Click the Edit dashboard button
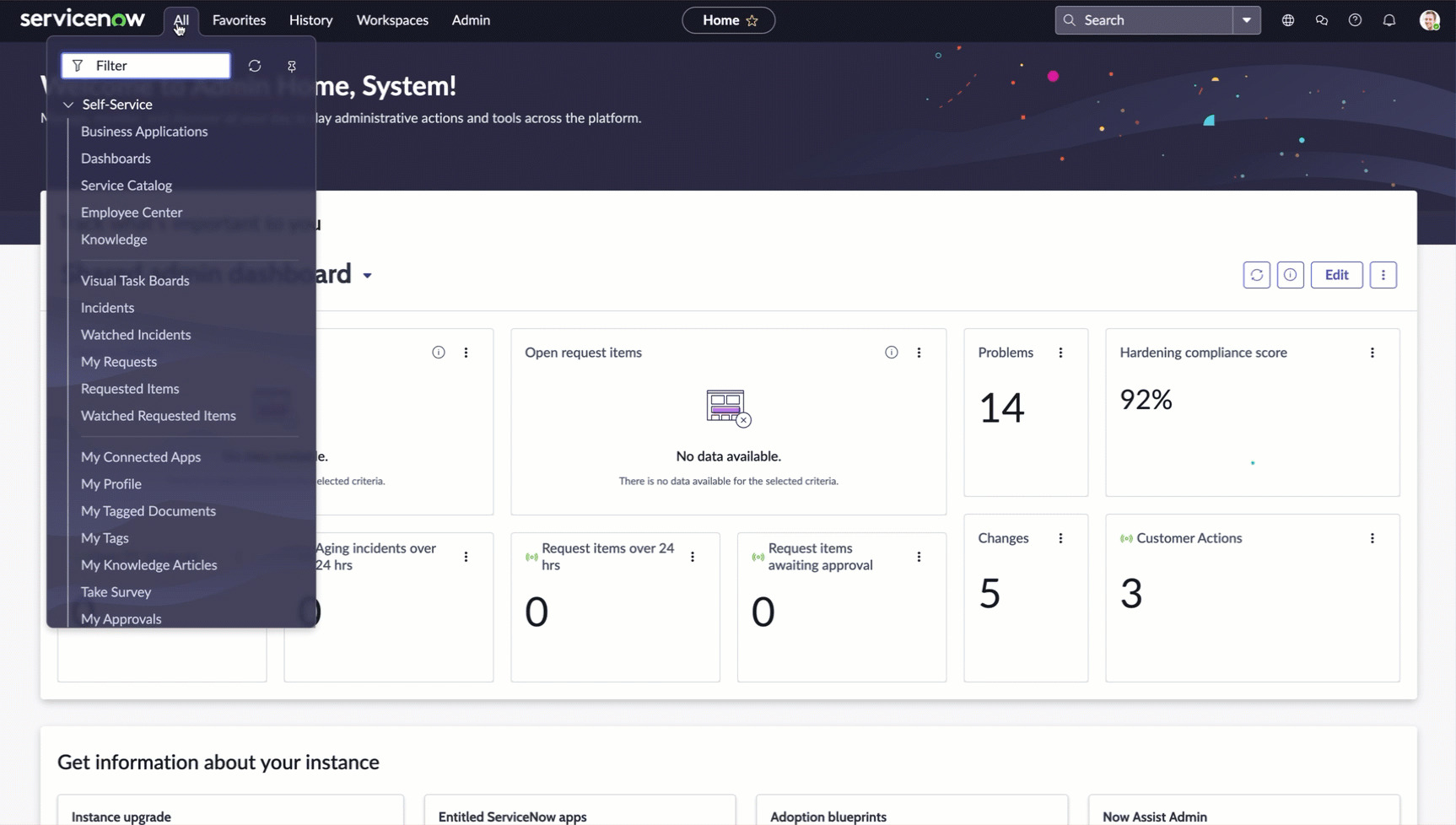 click(x=1337, y=275)
